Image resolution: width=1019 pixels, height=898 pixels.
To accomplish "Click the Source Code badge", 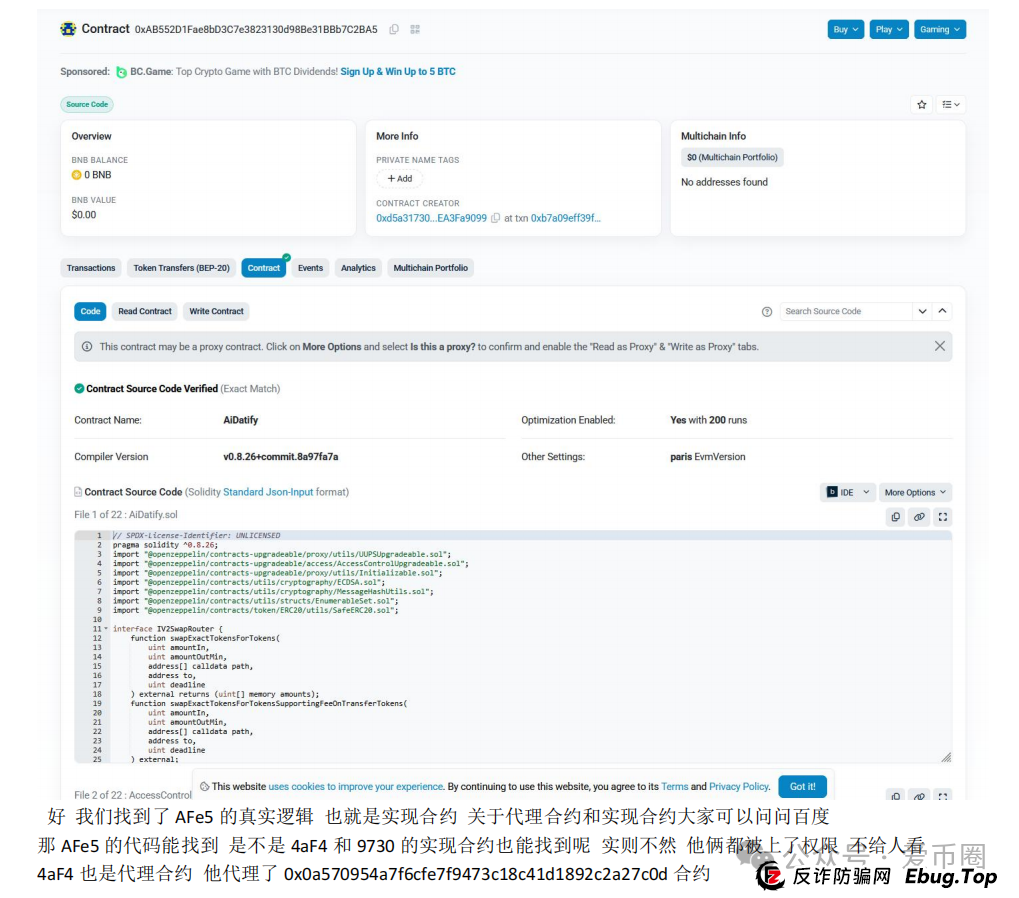I will tap(86, 104).
